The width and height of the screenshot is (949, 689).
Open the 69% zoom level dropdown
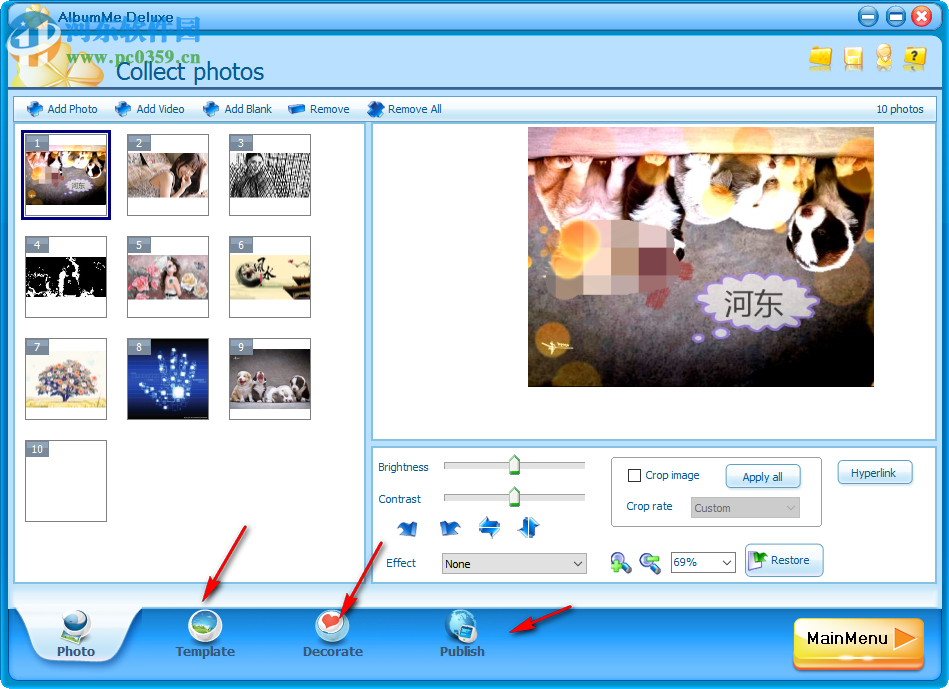(x=703, y=562)
